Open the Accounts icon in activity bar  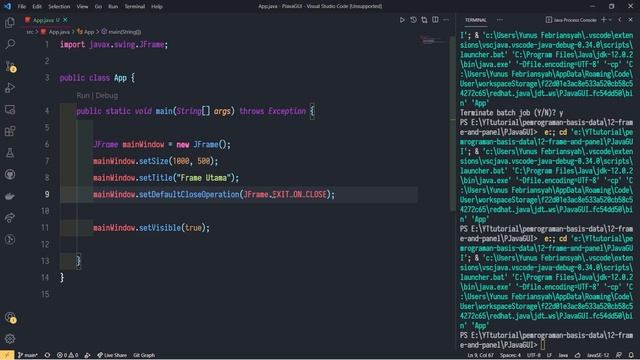[x=10, y=318]
